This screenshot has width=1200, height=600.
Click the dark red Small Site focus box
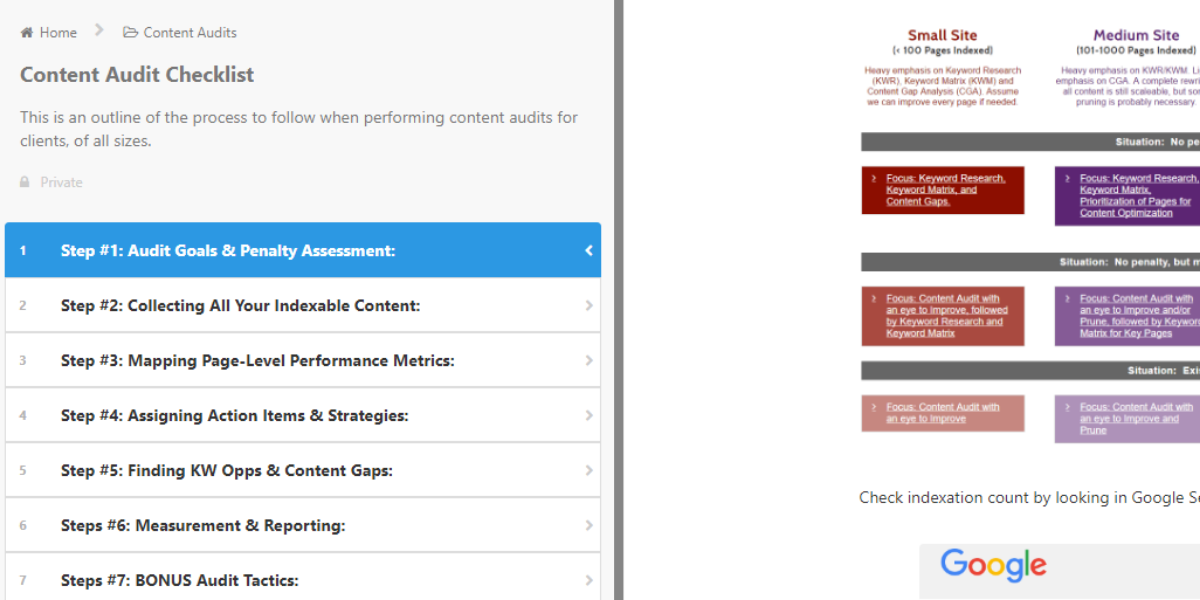coord(943,190)
